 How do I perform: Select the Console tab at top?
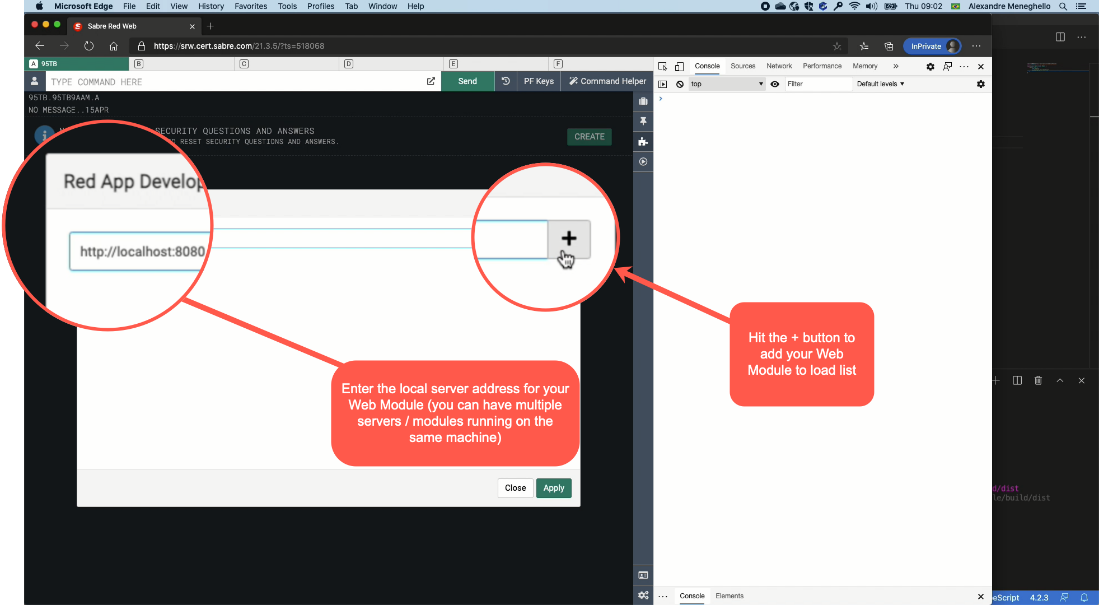pos(707,66)
